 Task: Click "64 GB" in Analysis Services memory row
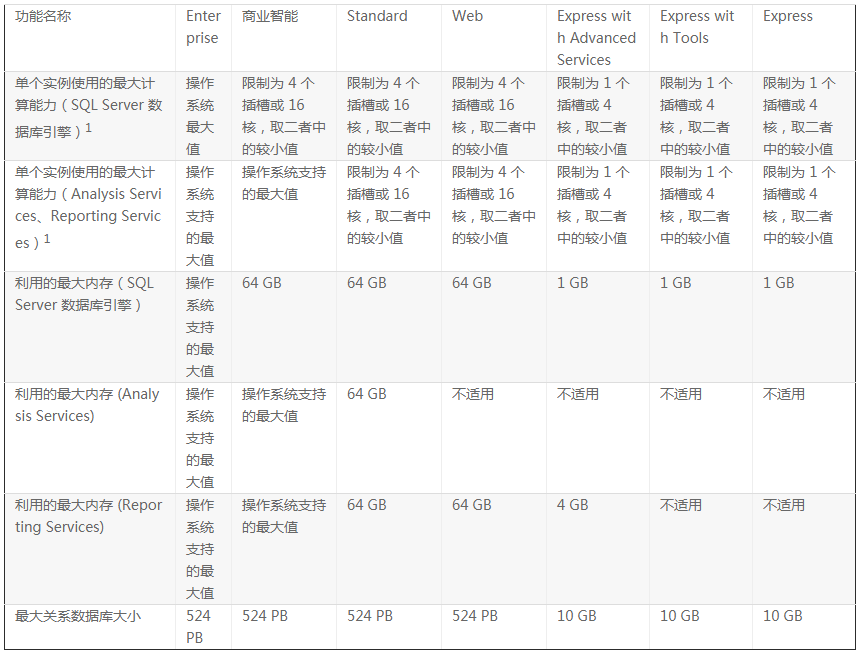pyautogui.click(x=367, y=394)
